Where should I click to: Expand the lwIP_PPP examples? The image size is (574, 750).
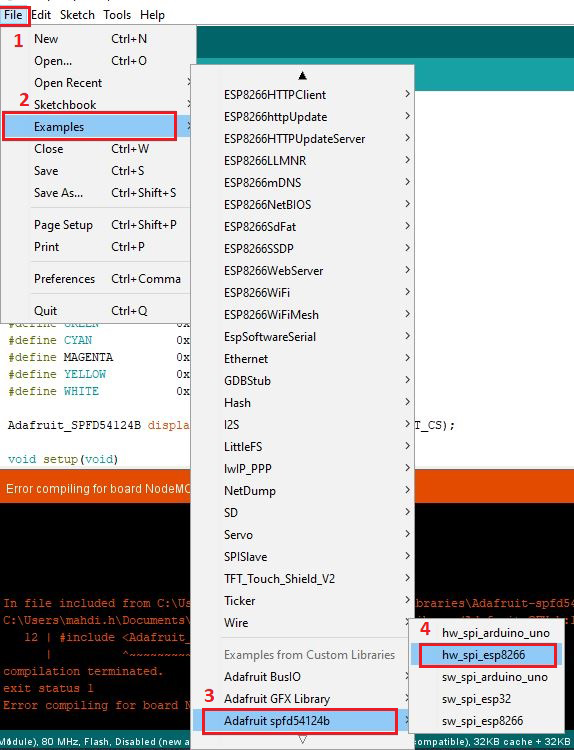302,469
